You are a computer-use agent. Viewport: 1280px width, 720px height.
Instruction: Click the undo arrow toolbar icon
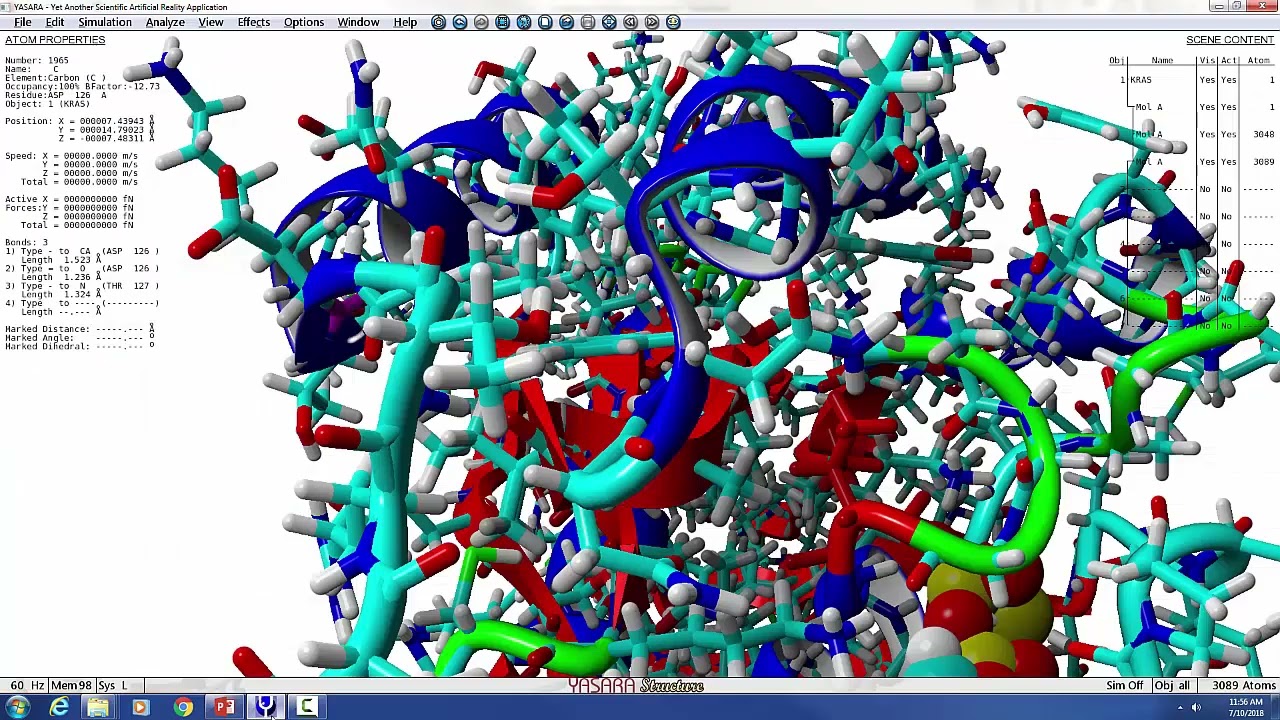[460, 22]
